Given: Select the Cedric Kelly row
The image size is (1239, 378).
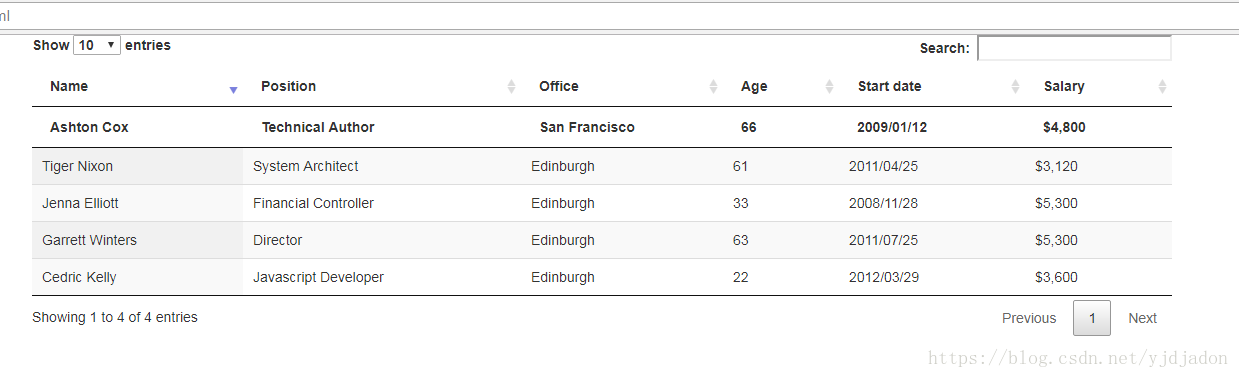Looking at the screenshot, I should click(602, 277).
